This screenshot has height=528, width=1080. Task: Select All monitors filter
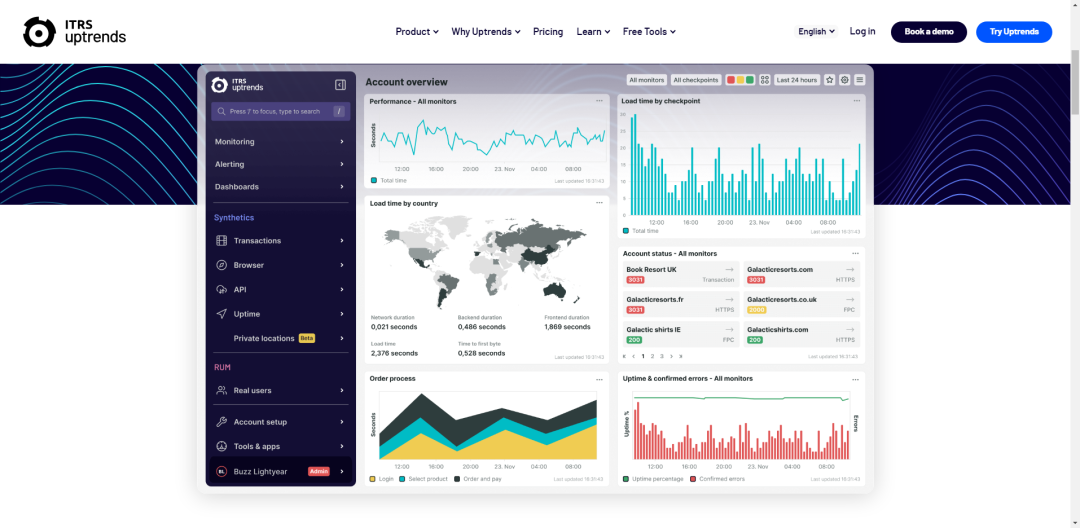(x=647, y=80)
